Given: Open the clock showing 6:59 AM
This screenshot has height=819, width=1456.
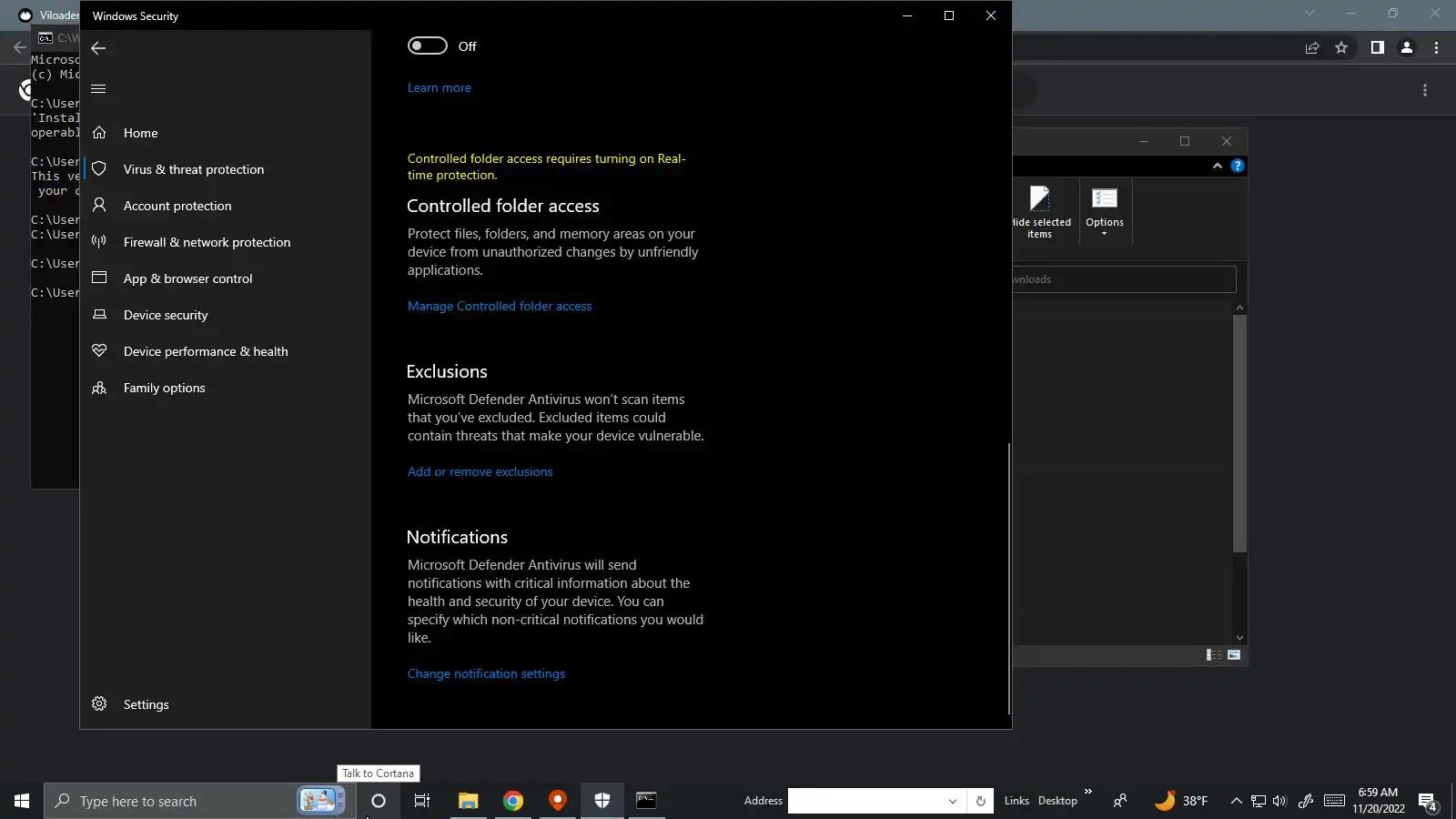Looking at the screenshot, I should [x=1378, y=801].
